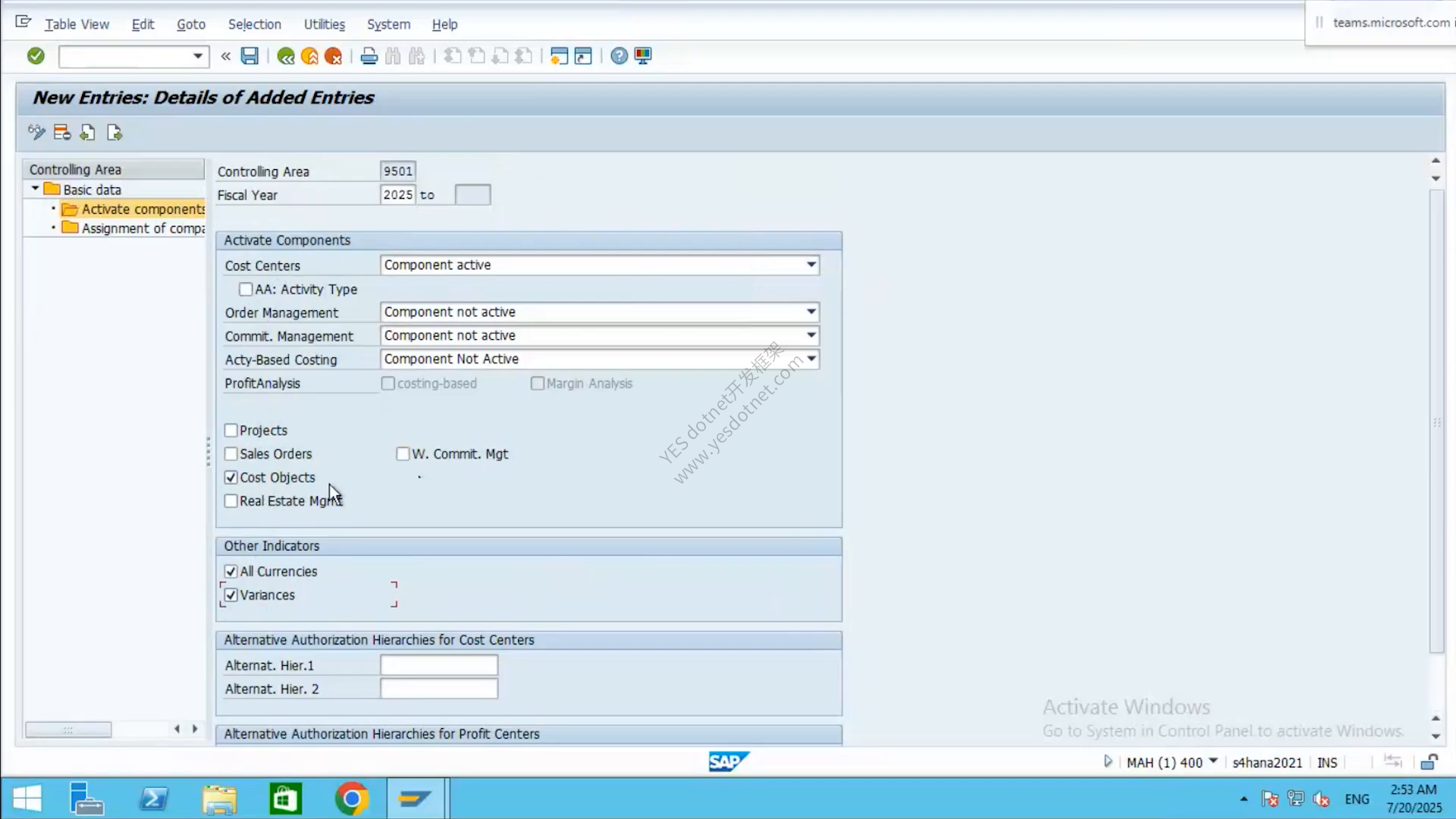The image size is (1456, 819).
Task: Click the green Enter checkmark icon
Action: click(36, 56)
